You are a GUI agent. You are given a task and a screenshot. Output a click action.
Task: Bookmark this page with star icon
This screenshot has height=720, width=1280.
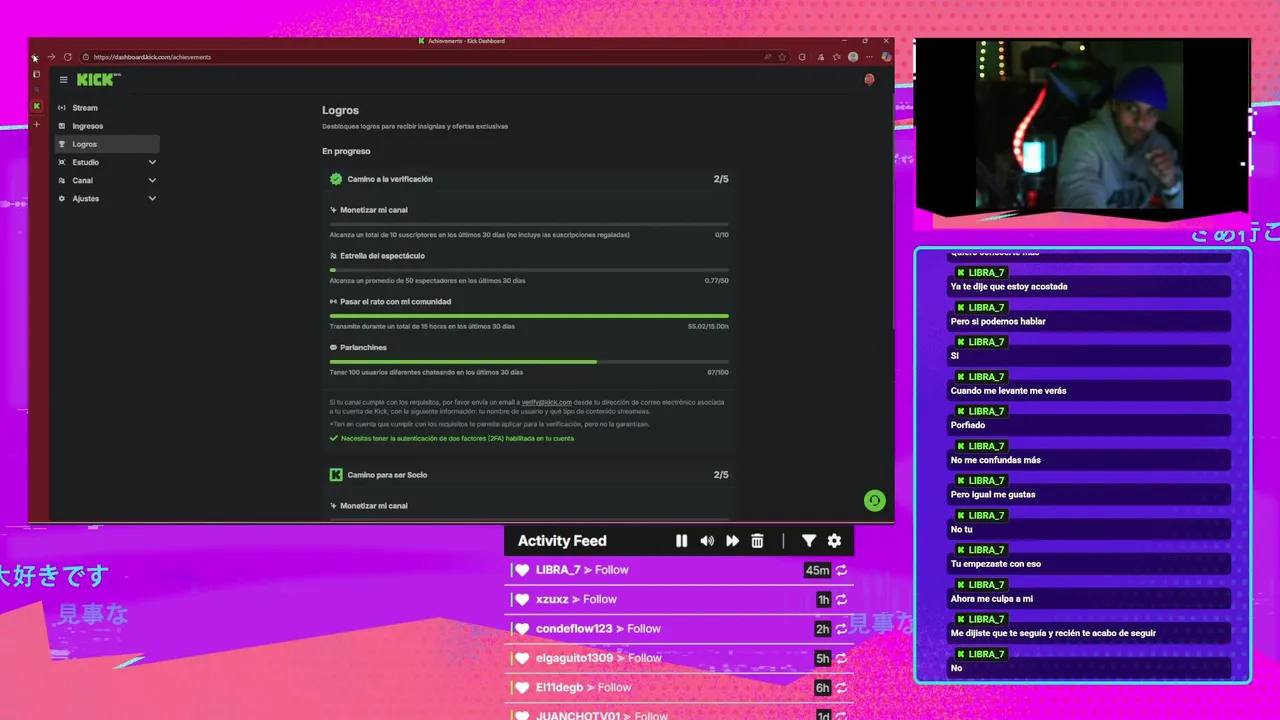[x=782, y=57]
